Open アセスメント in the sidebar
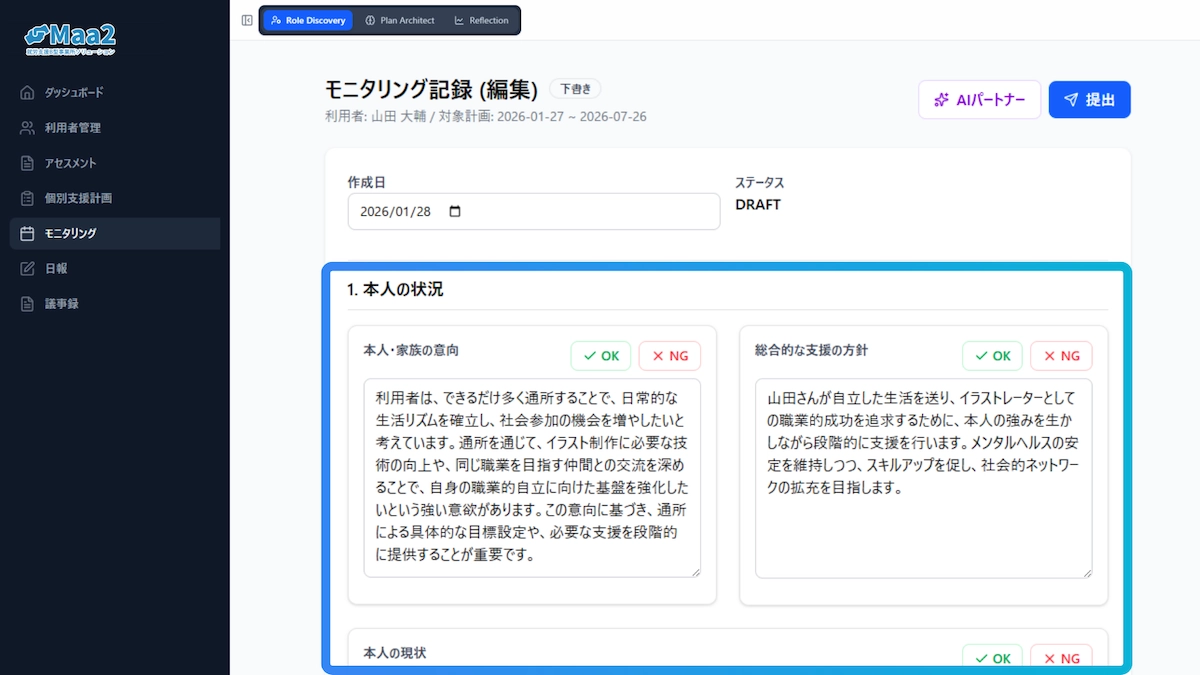 [70, 163]
